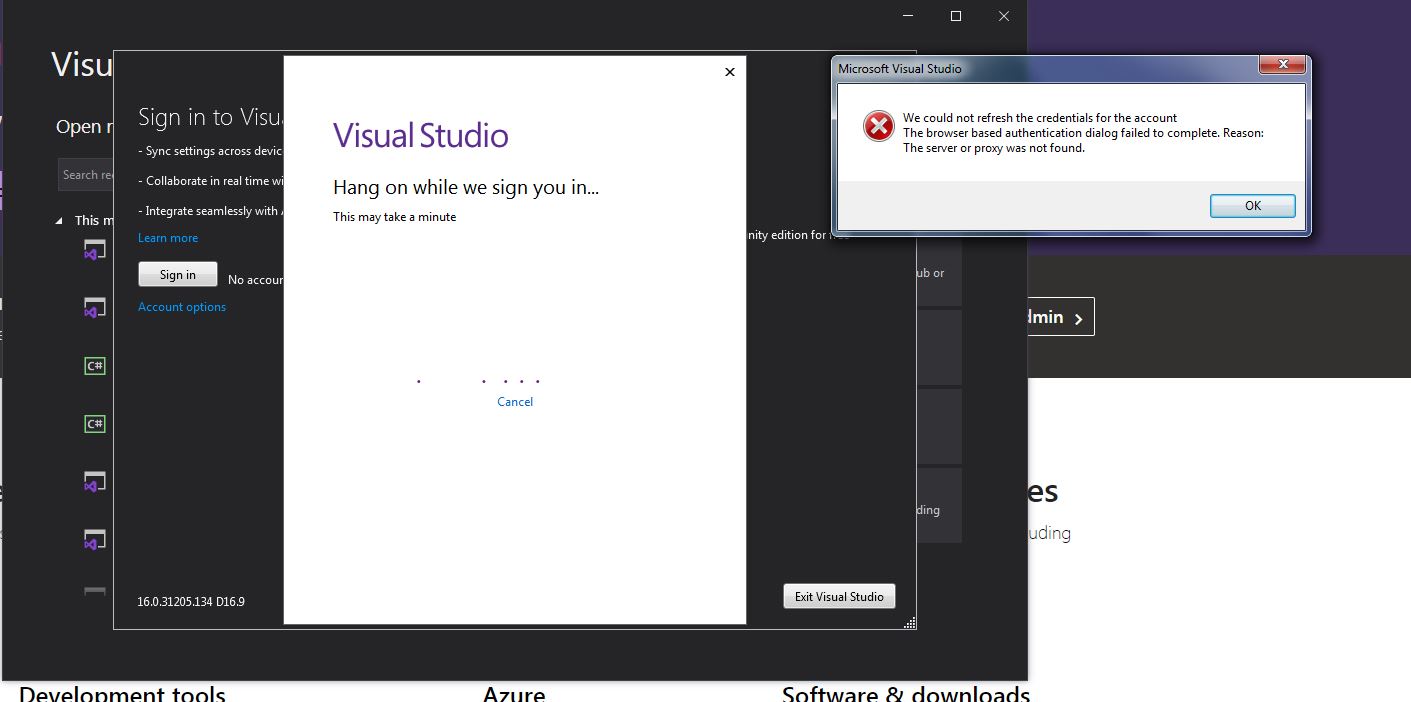The height and width of the screenshot is (702, 1411).
Task: Click the Development tools heading
Action: click(x=122, y=693)
